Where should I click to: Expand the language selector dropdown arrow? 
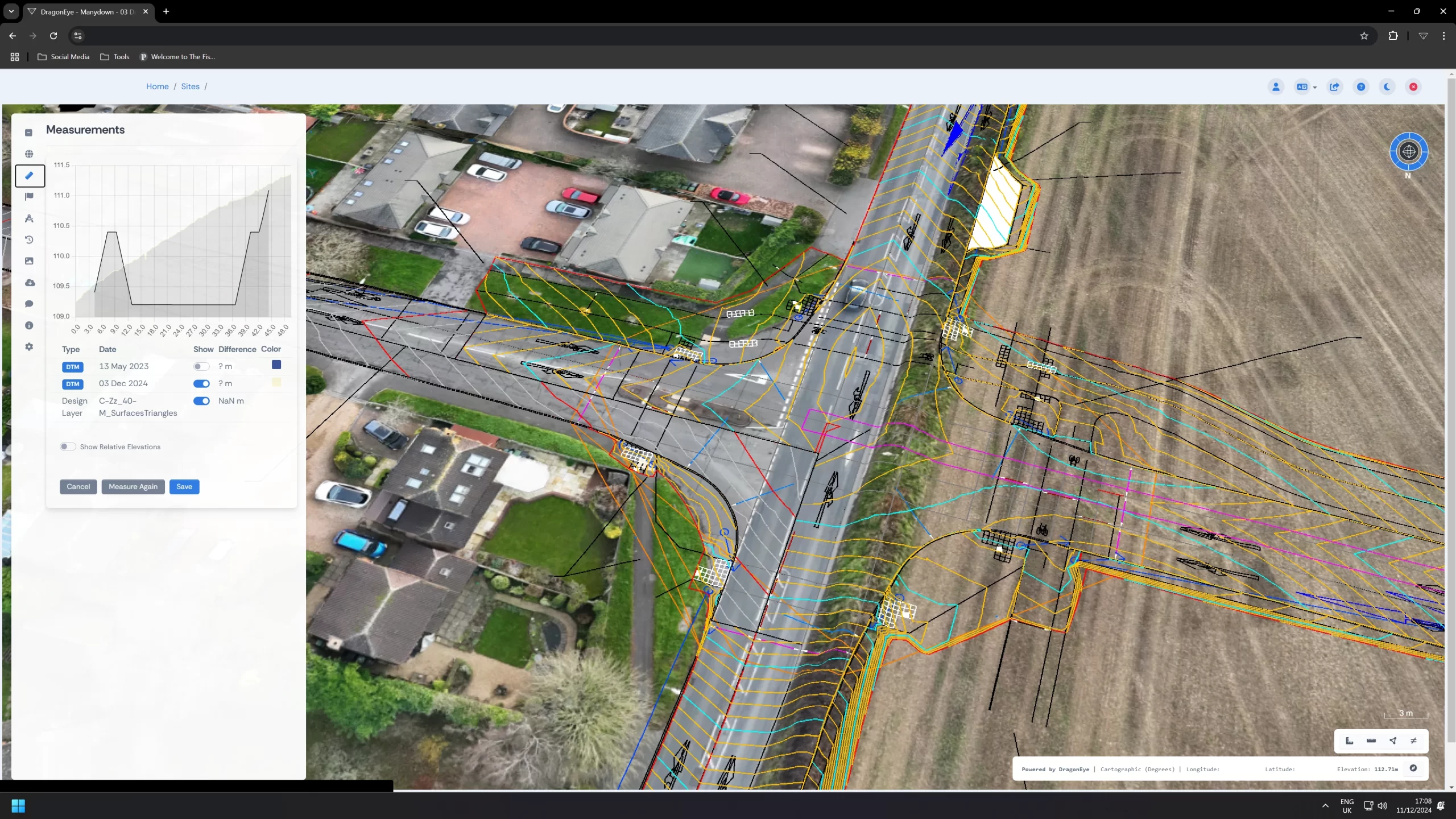pyautogui.click(x=1314, y=88)
